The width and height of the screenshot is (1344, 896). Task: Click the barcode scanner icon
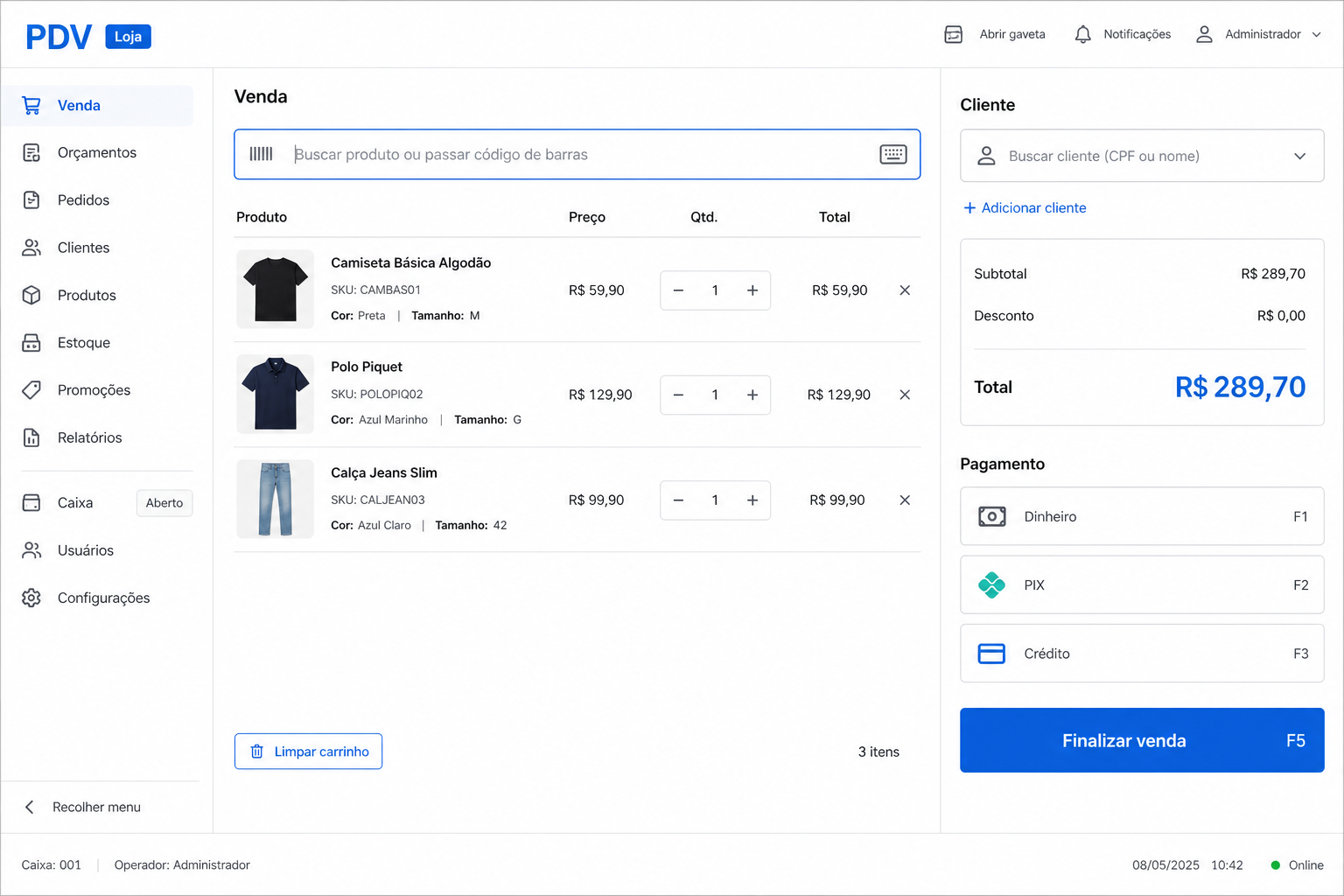click(x=262, y=154)
